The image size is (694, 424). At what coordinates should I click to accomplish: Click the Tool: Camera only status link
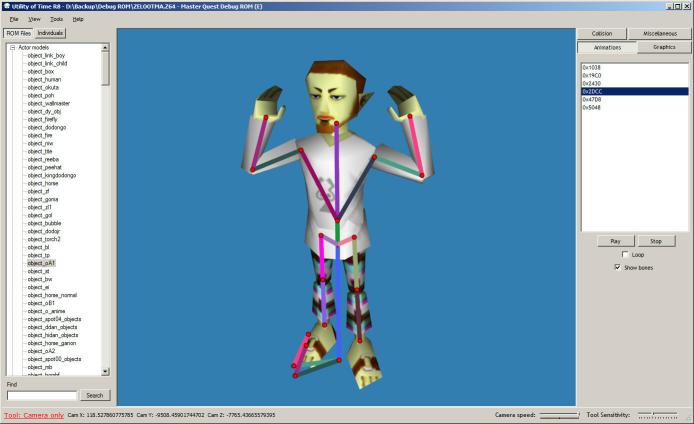coord(34,415)
